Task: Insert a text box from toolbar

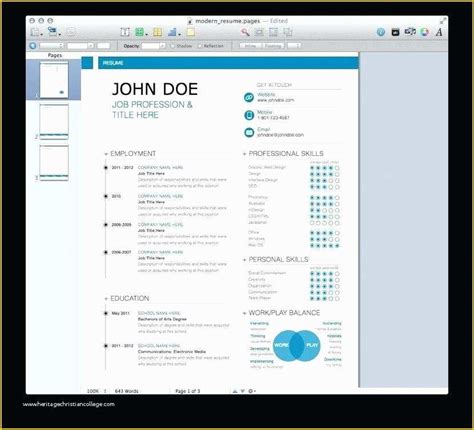Action: pyautogui.click(x=125, y=32)
